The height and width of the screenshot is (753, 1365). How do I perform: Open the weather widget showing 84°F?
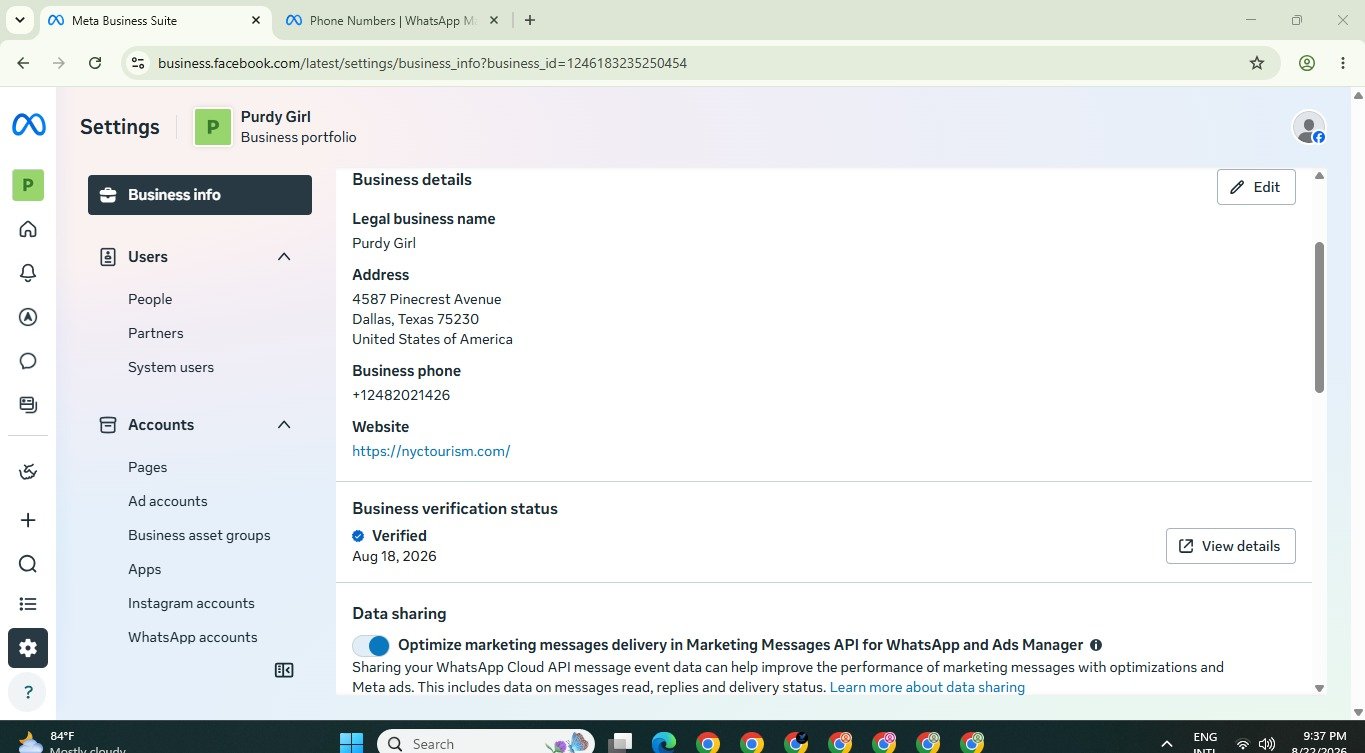70,741
